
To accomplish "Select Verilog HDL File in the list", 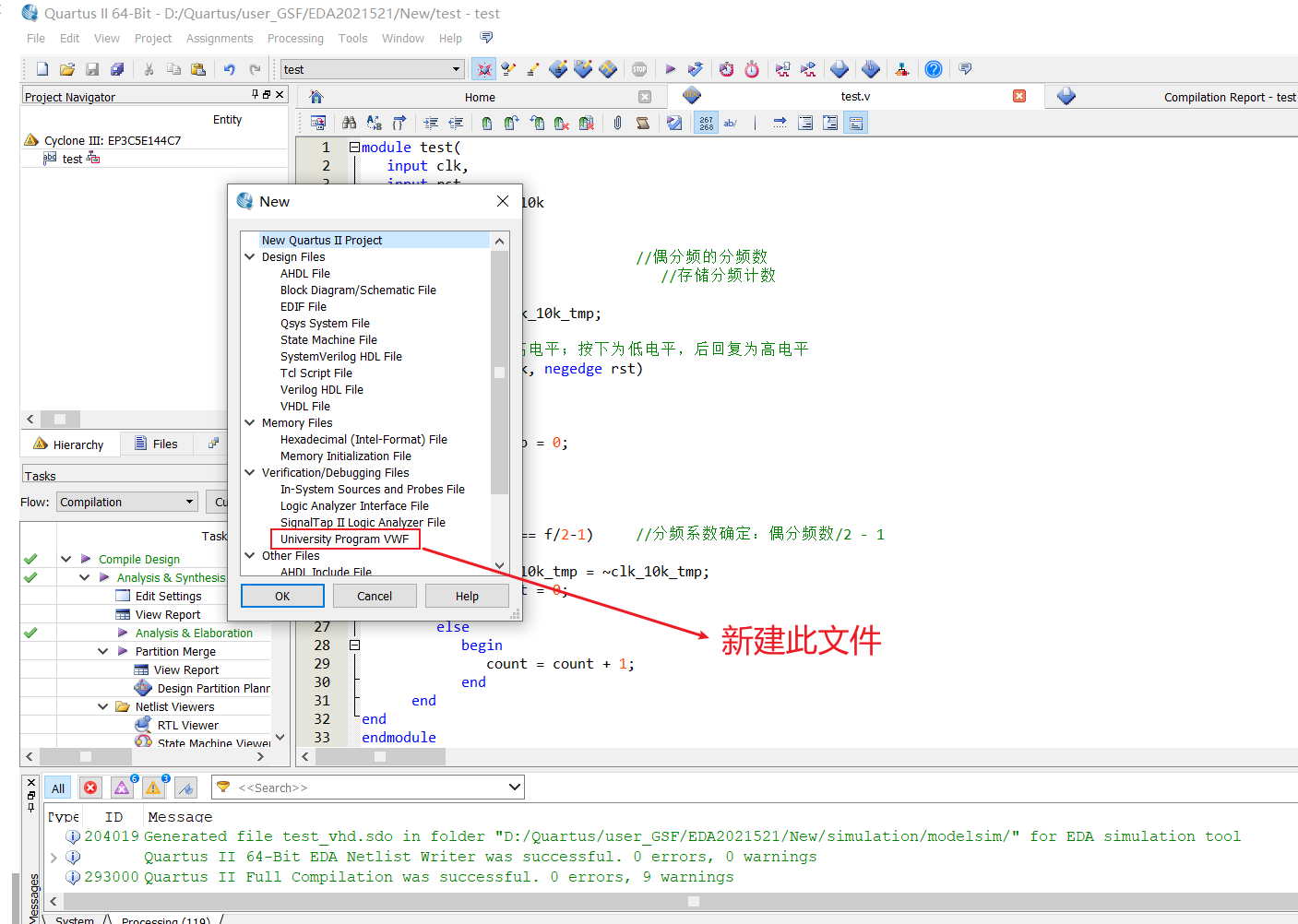I will pos(322,389).
